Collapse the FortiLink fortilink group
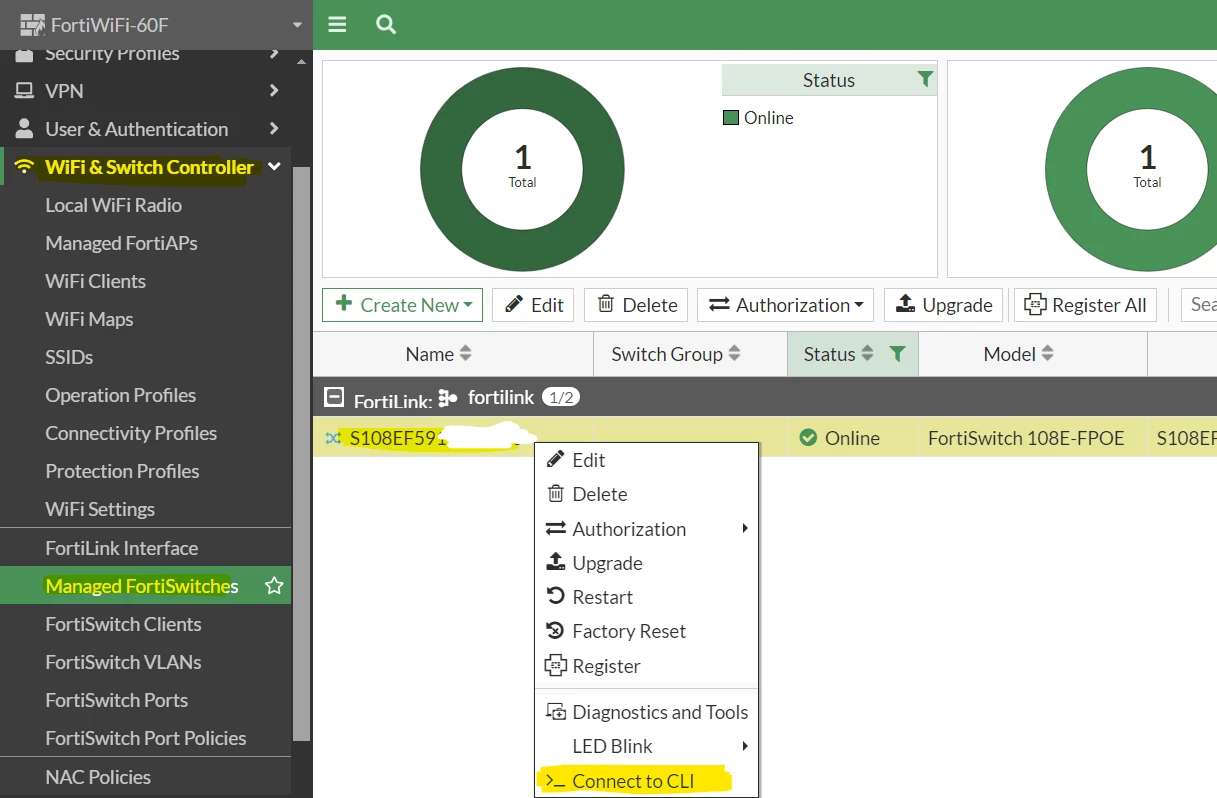This screenshot has height=798, width=1217. pyautogui.click(x=335, y=398)
